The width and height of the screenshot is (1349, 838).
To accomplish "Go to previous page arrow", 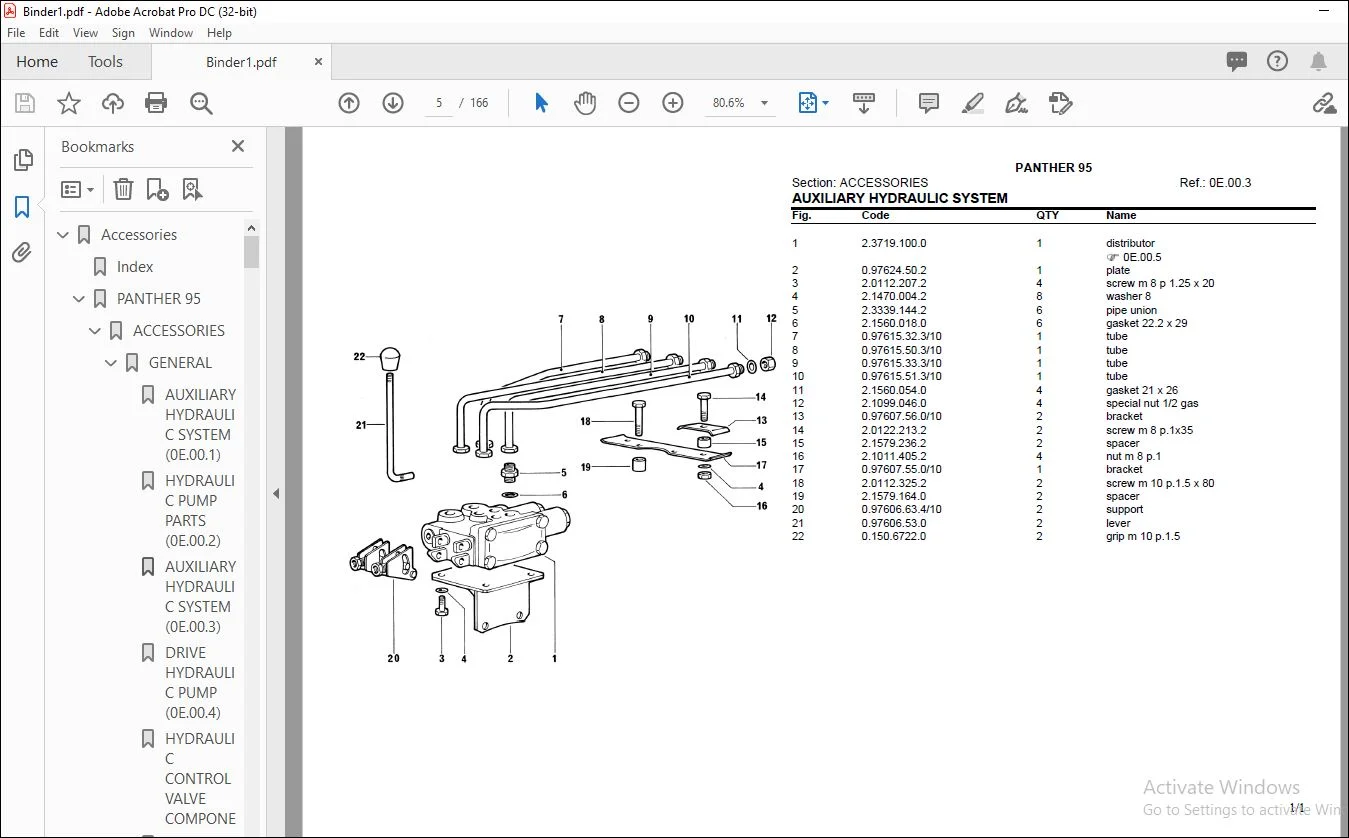I will [x=349, y=103].
